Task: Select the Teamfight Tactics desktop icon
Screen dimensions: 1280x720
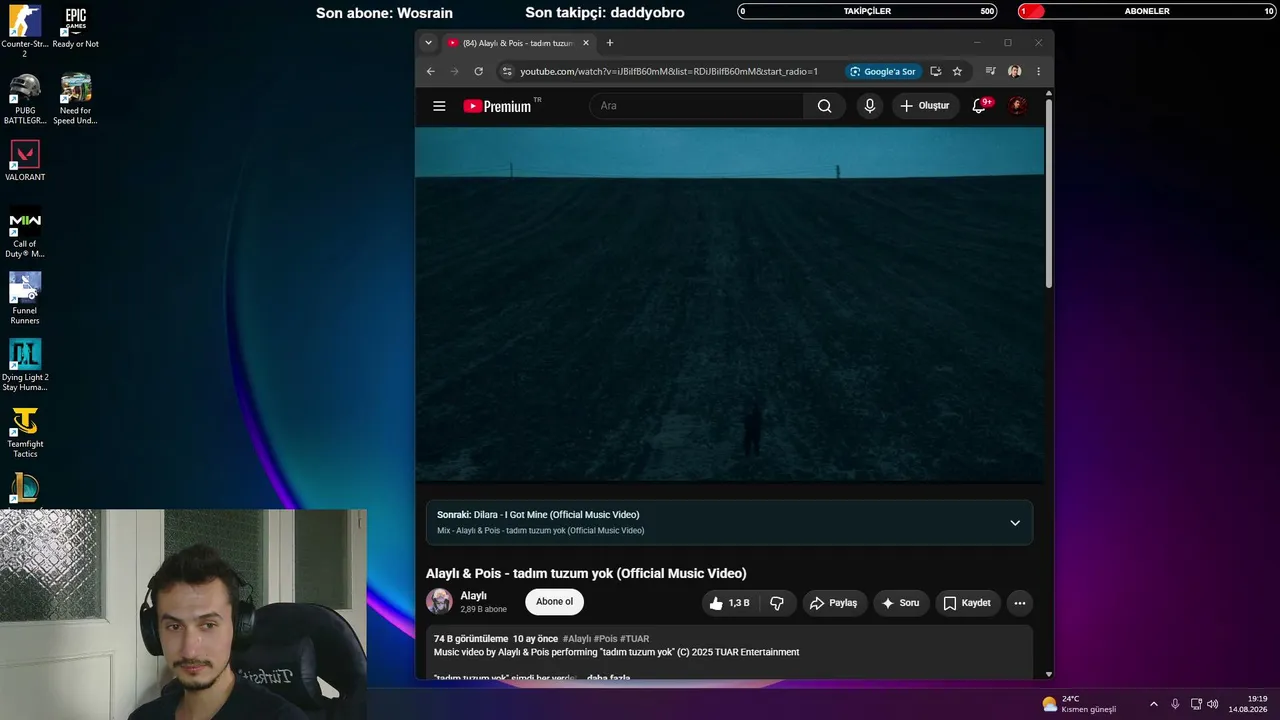Action: (x=25, y=433)
